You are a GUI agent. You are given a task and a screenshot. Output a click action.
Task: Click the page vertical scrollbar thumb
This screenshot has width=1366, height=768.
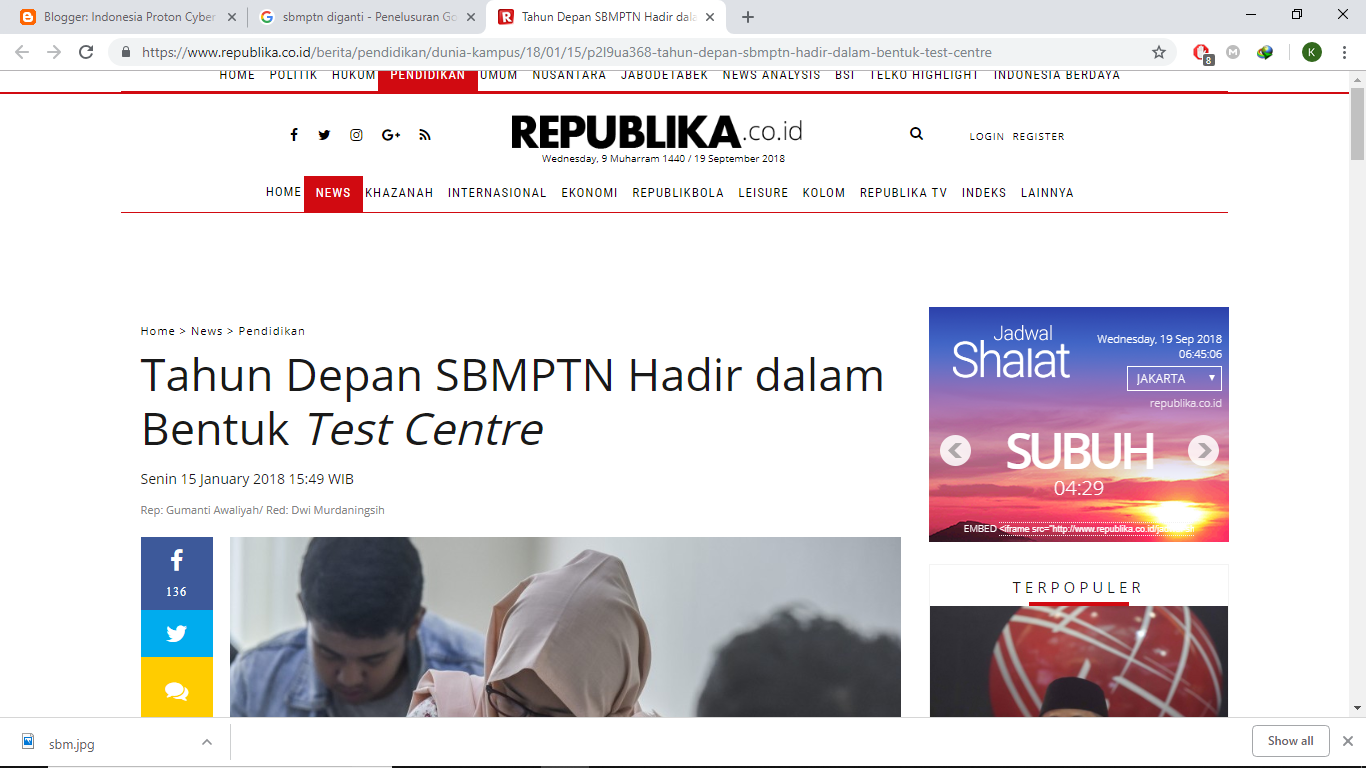coord(1357,124)
